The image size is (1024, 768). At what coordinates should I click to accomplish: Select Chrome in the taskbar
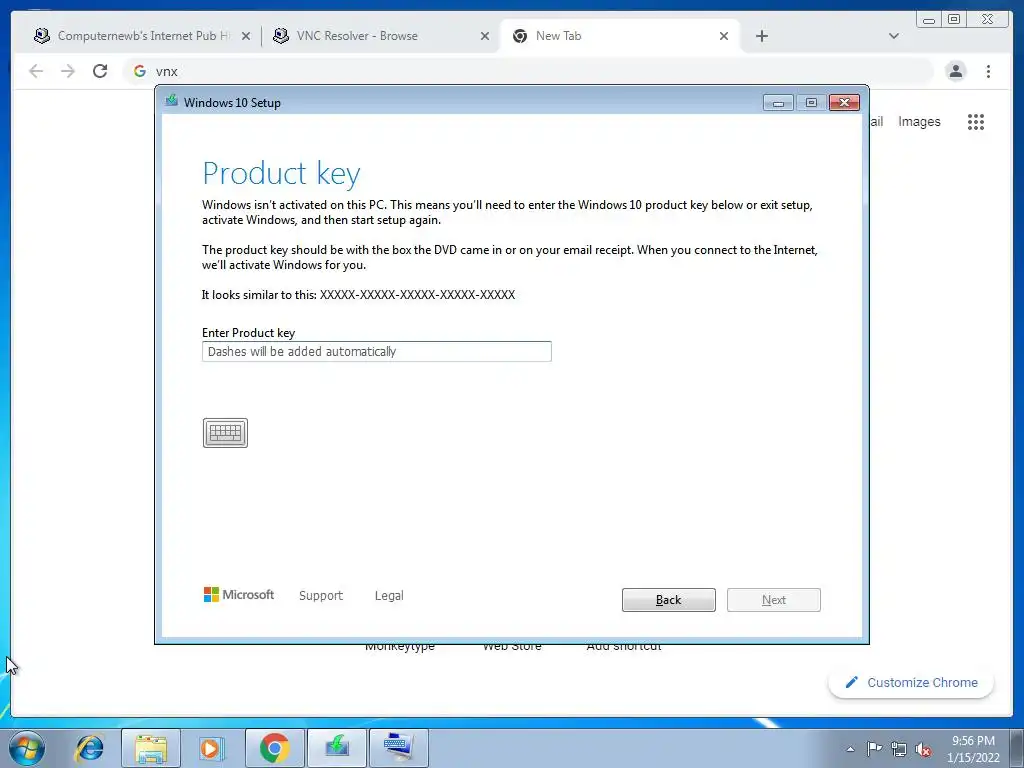(x=274, y=748)
